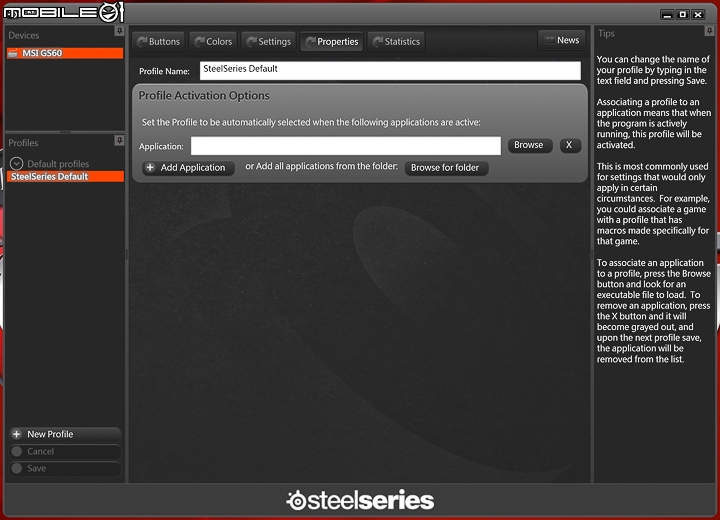This screenshot has width=720, height=520.
Task: Click the plus icon on Add Application
Action: point(150,168)
